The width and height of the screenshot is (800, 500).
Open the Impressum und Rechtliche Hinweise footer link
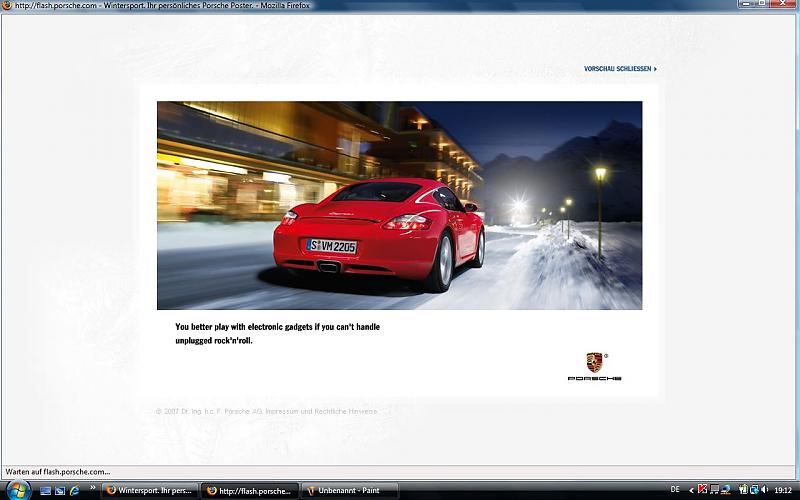coord(321,411)
